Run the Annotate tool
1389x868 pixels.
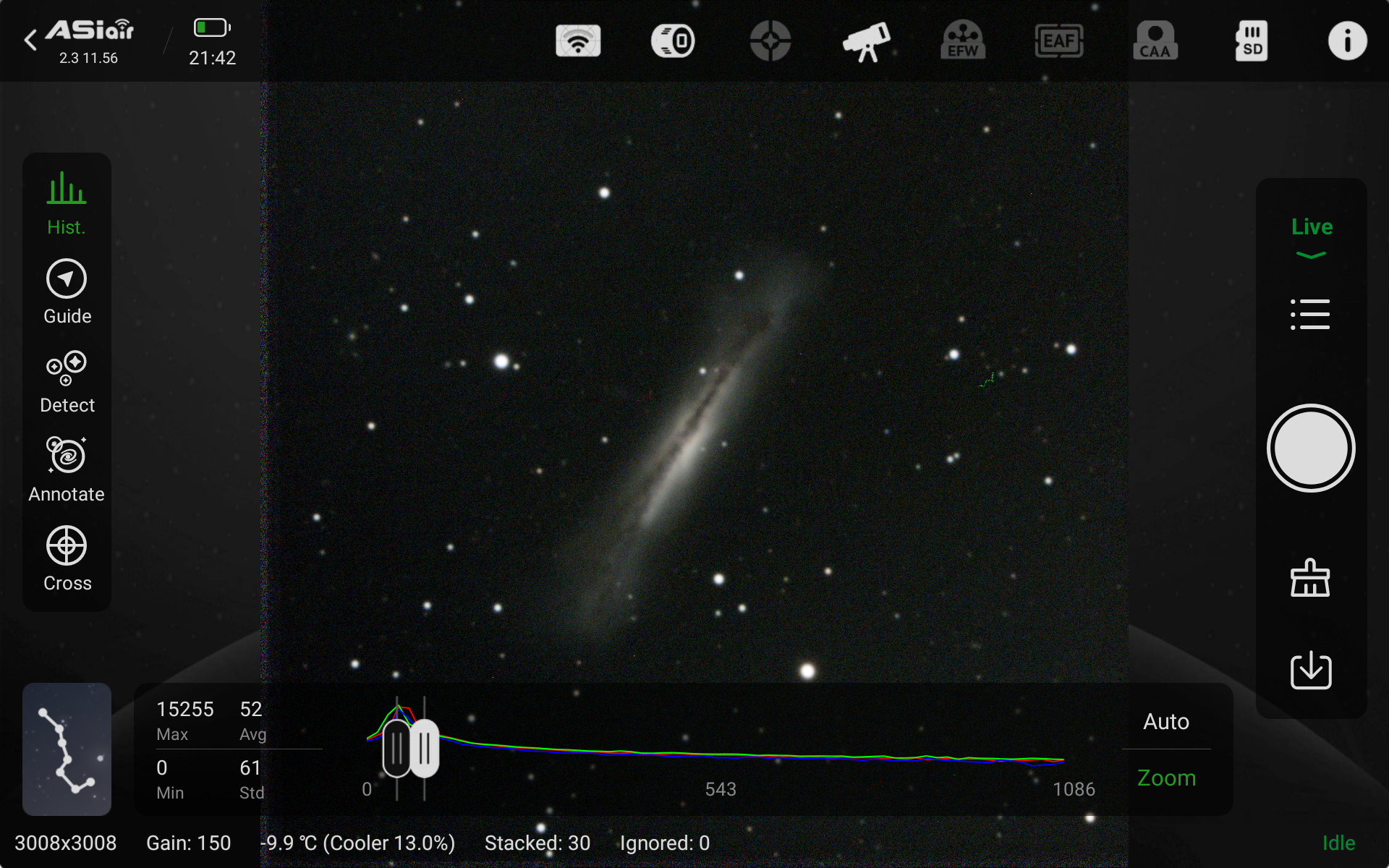[67, 470]
